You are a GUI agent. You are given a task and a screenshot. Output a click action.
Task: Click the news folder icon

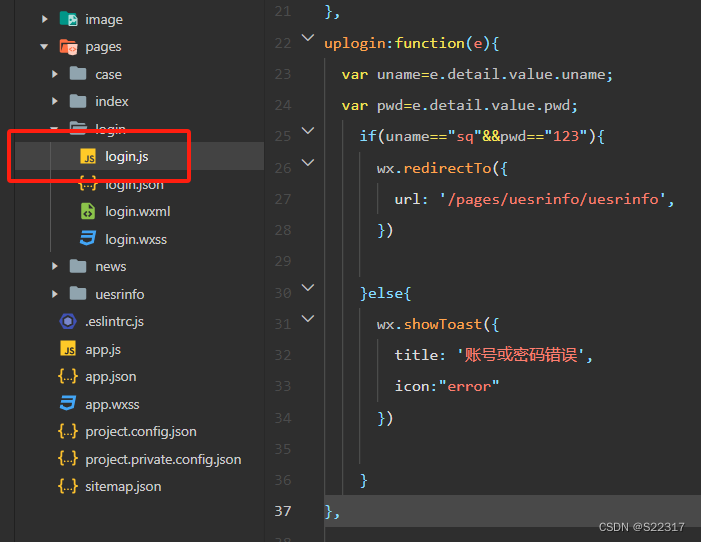(78, 266)
